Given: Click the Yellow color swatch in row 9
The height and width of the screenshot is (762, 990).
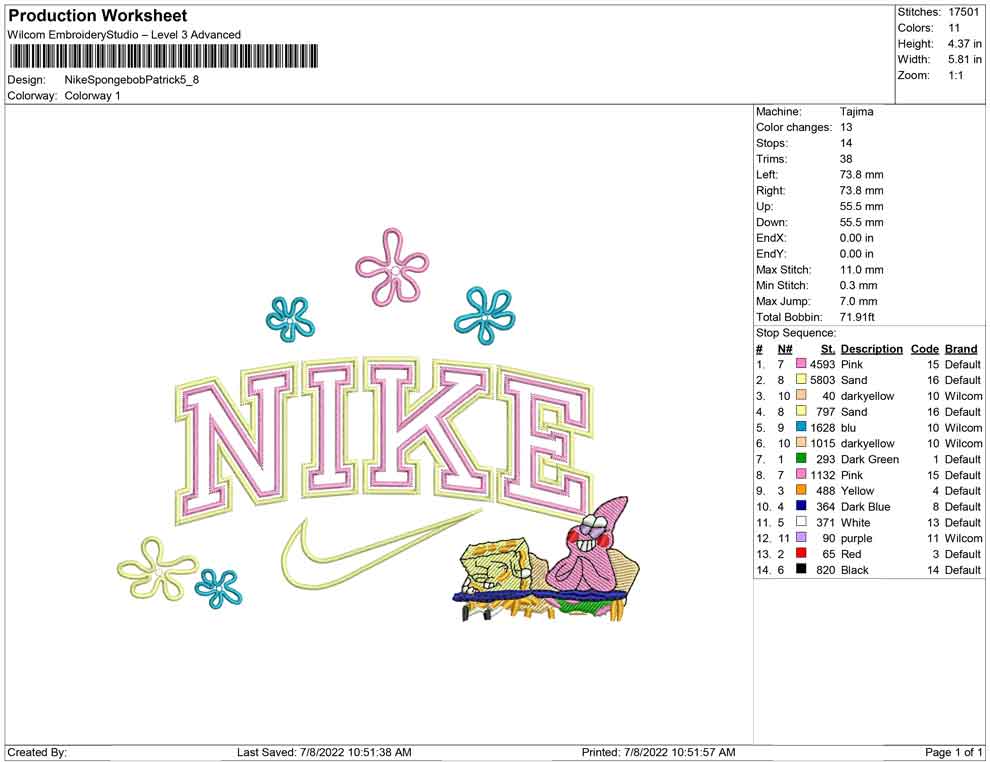Looking at the screenshot, I should 801,491.
